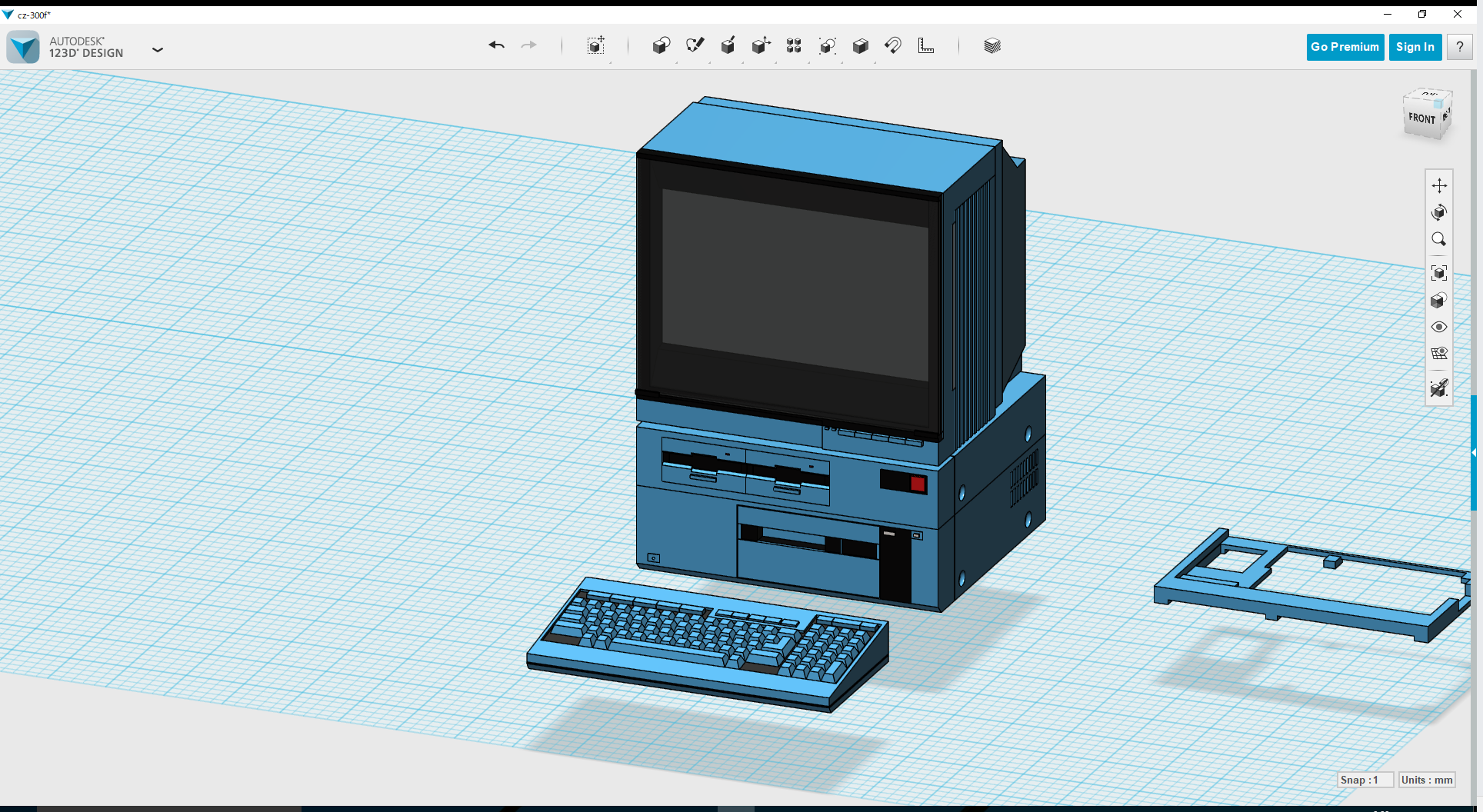Open the Primitives tool
This screenshot has height=812, width=1483.
point(662,45)
